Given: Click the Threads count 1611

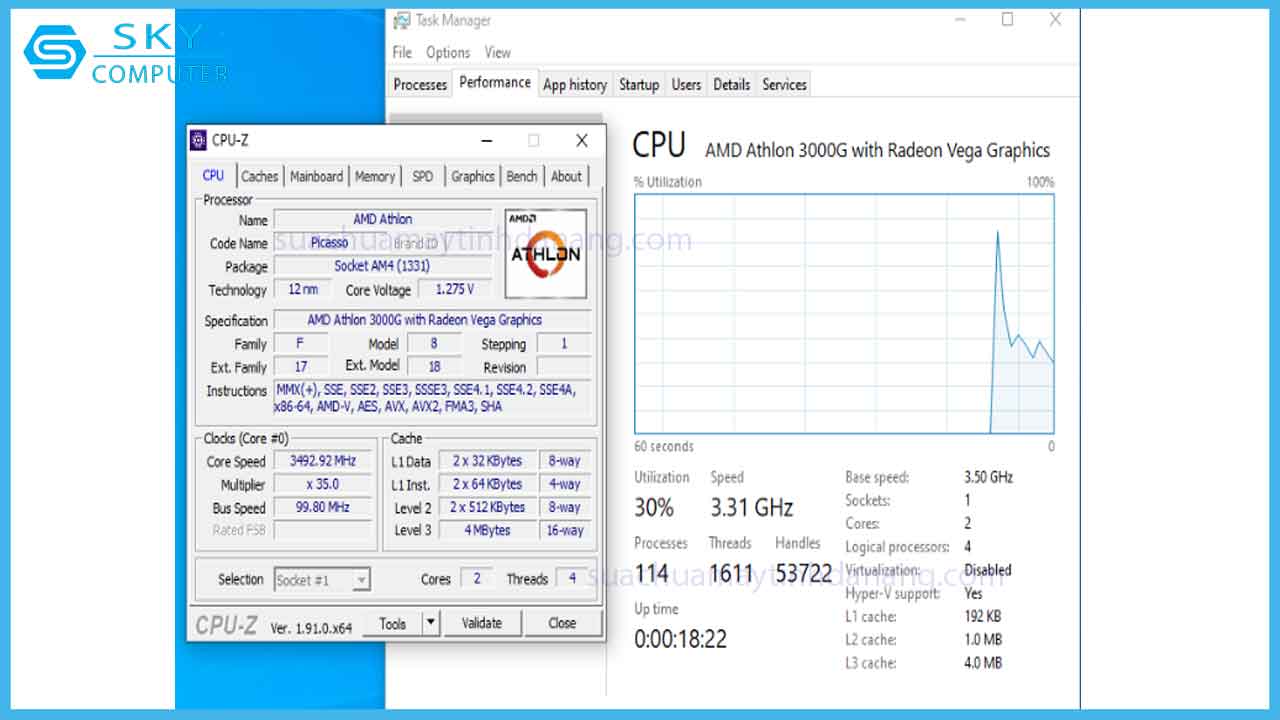Looking at the screenshot, I should 731,574.
